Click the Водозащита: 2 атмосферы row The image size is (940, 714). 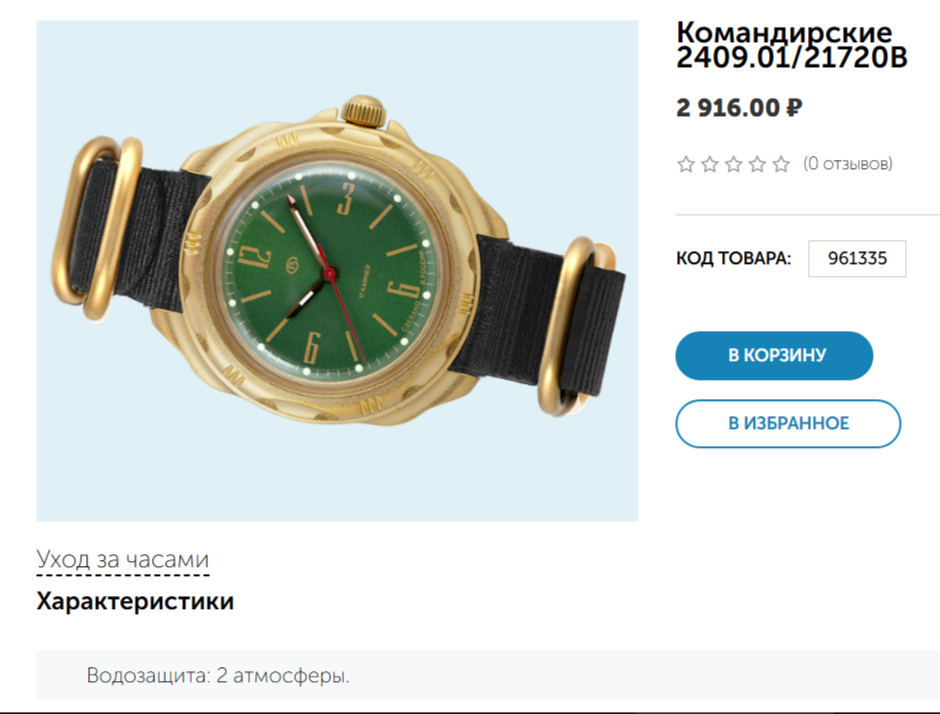point(488,675)
